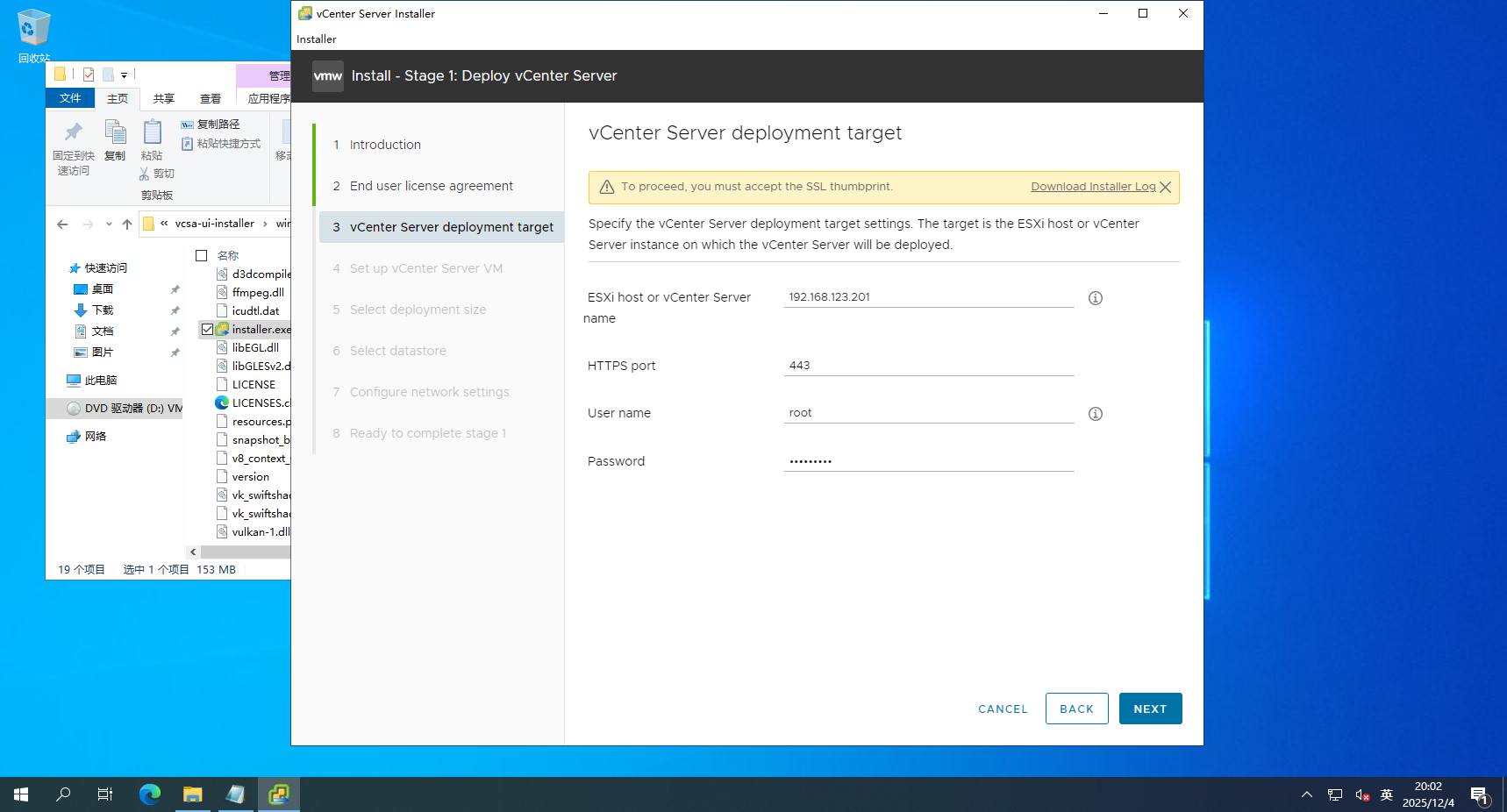The width and height of the screenshot is (1507, 812).
Task: Dismiss the SSL thumbprint warning banner
Action: [x=1165, y=188]
